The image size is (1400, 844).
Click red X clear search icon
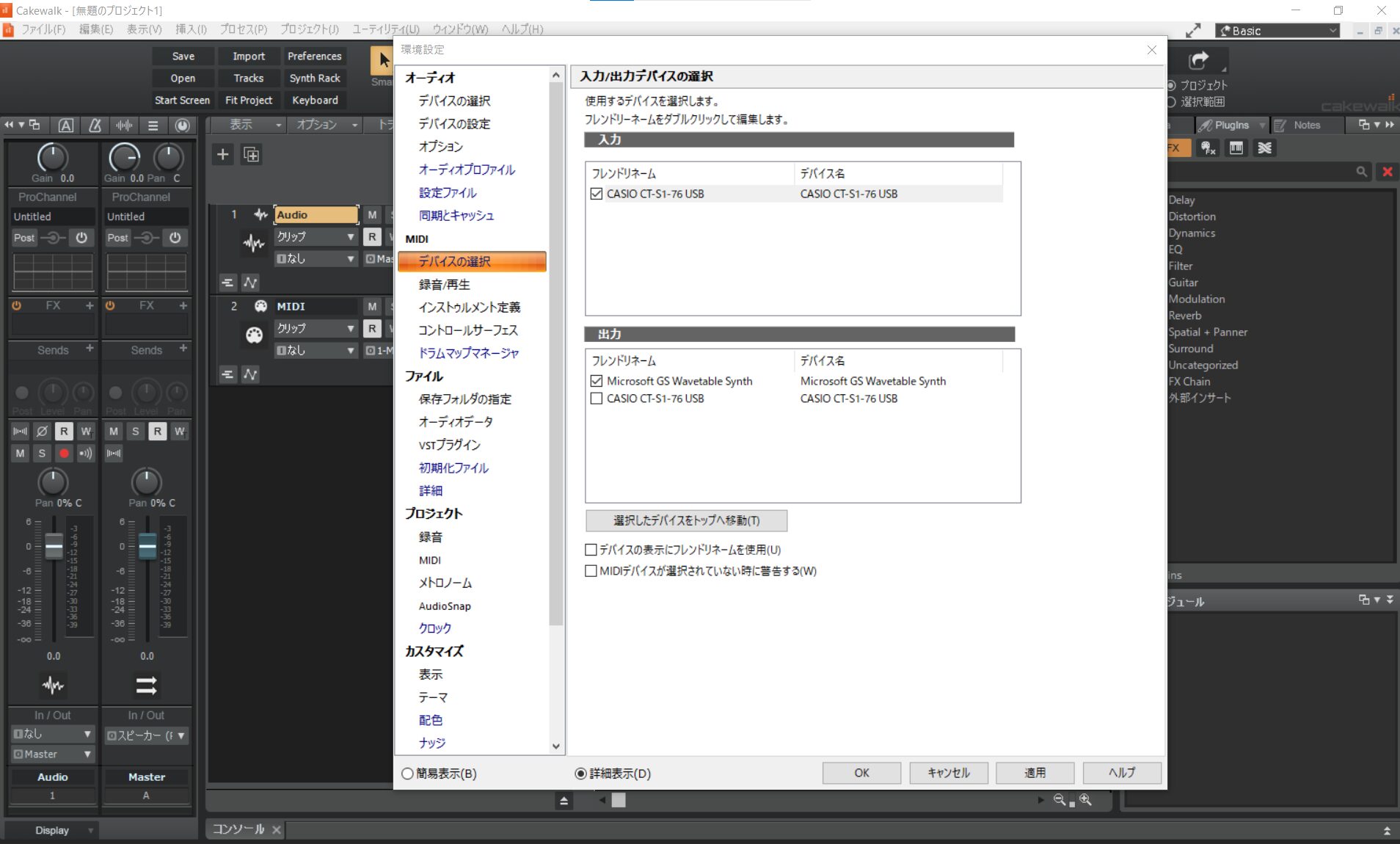coord(1388,172)
